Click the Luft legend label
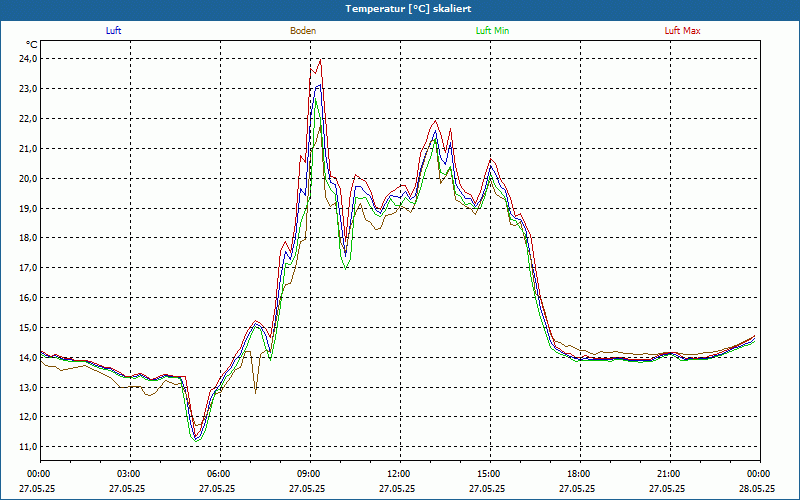The width and height of the screenshot is (800, 500). point(113,31)
